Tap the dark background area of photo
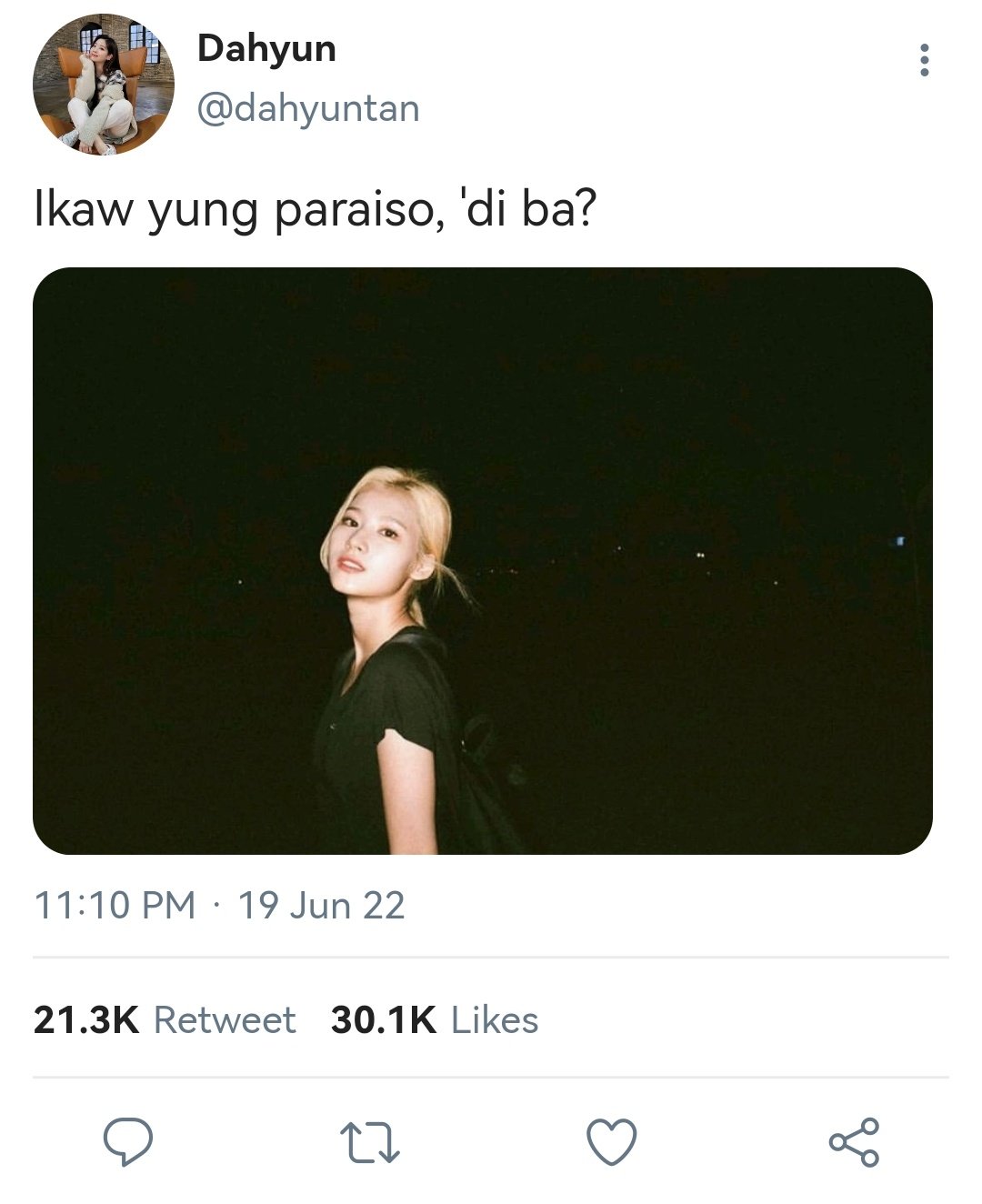 (709, 409)
